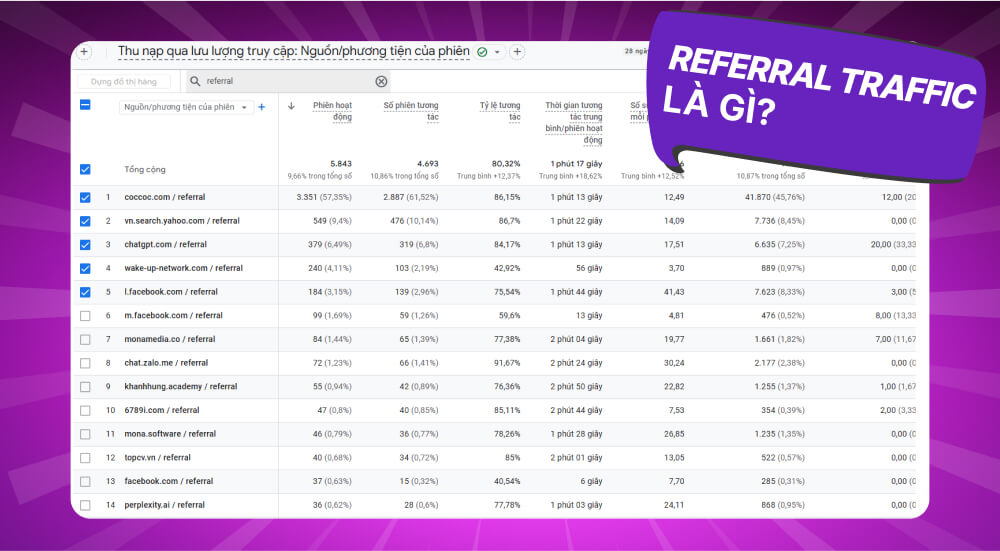Viewport: 1000px width, 551px height.
Task: Click '6789i.com / referral' source text
Action: (x=162, y=410)
